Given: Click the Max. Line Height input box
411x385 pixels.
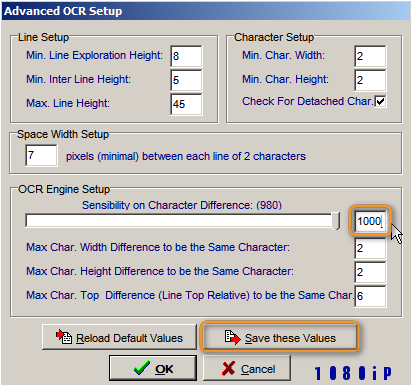Looking at the screenshot, I should pos(186,104).
